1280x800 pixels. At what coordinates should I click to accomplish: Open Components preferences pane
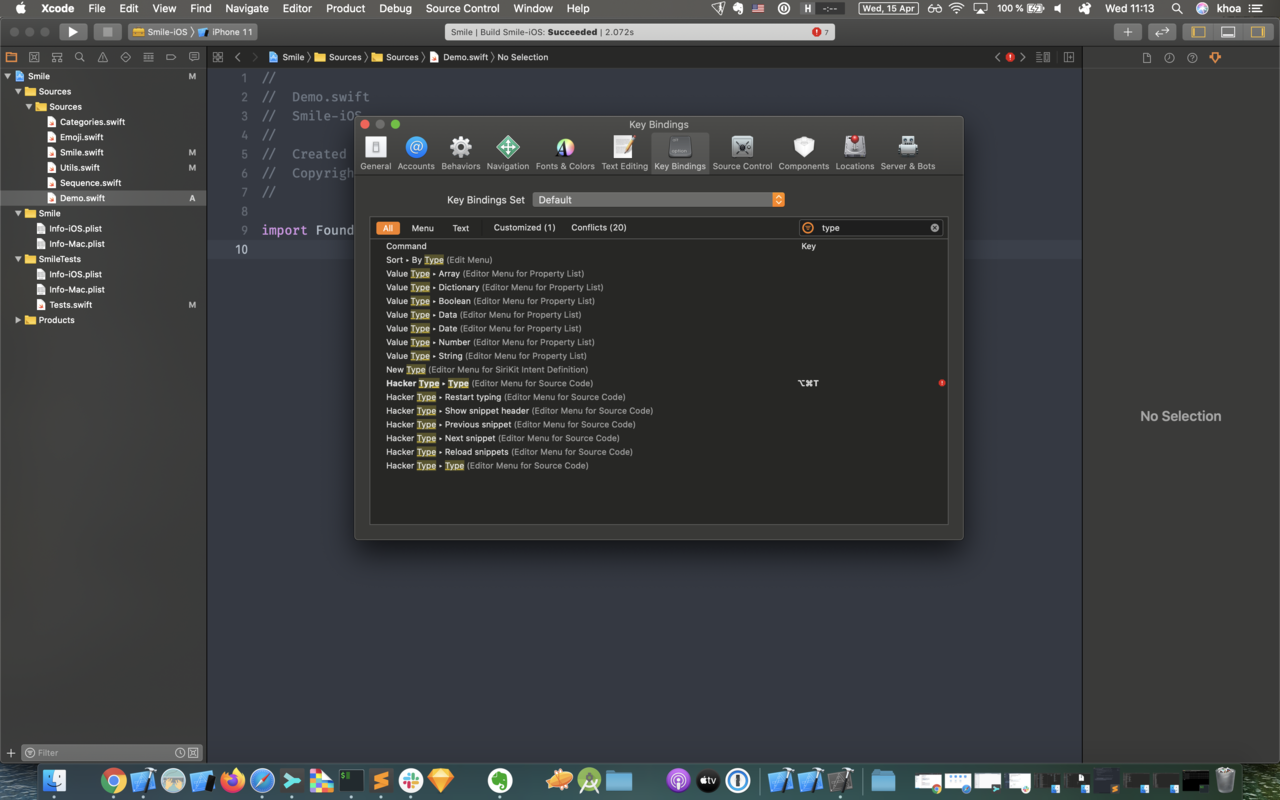point(803,152)
